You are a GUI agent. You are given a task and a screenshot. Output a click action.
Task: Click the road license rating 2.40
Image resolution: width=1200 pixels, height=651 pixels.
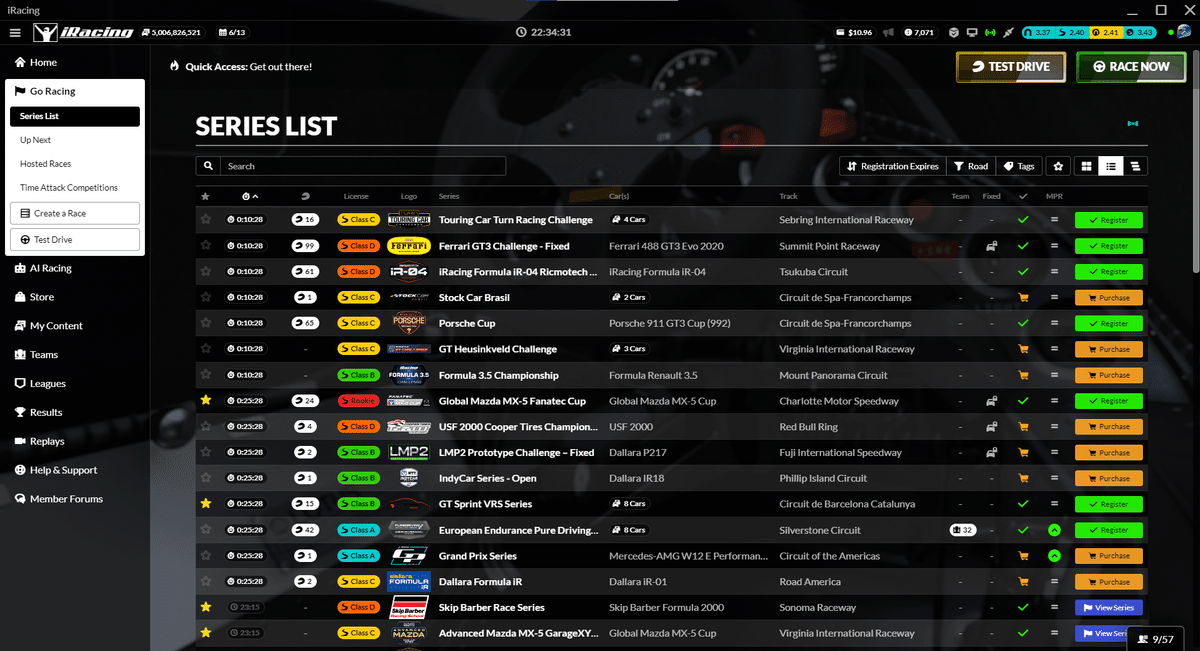(1070, 32)
